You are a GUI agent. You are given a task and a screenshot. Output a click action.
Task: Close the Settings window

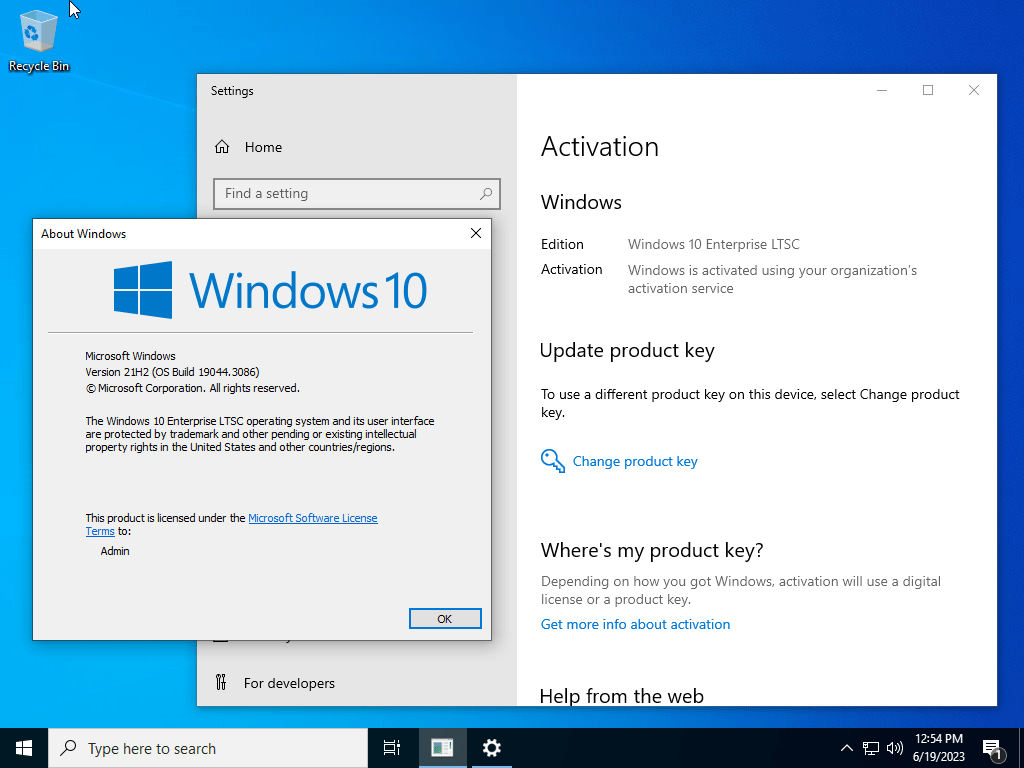click(x=974, y=90)
